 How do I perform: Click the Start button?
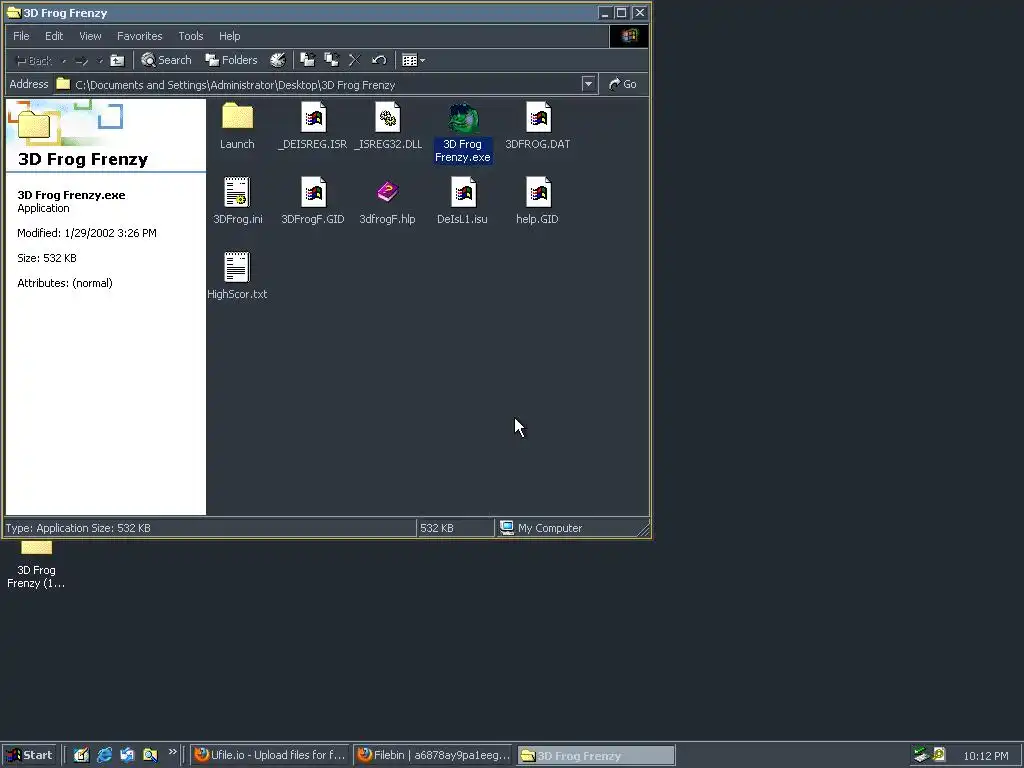tap(29, 755)
